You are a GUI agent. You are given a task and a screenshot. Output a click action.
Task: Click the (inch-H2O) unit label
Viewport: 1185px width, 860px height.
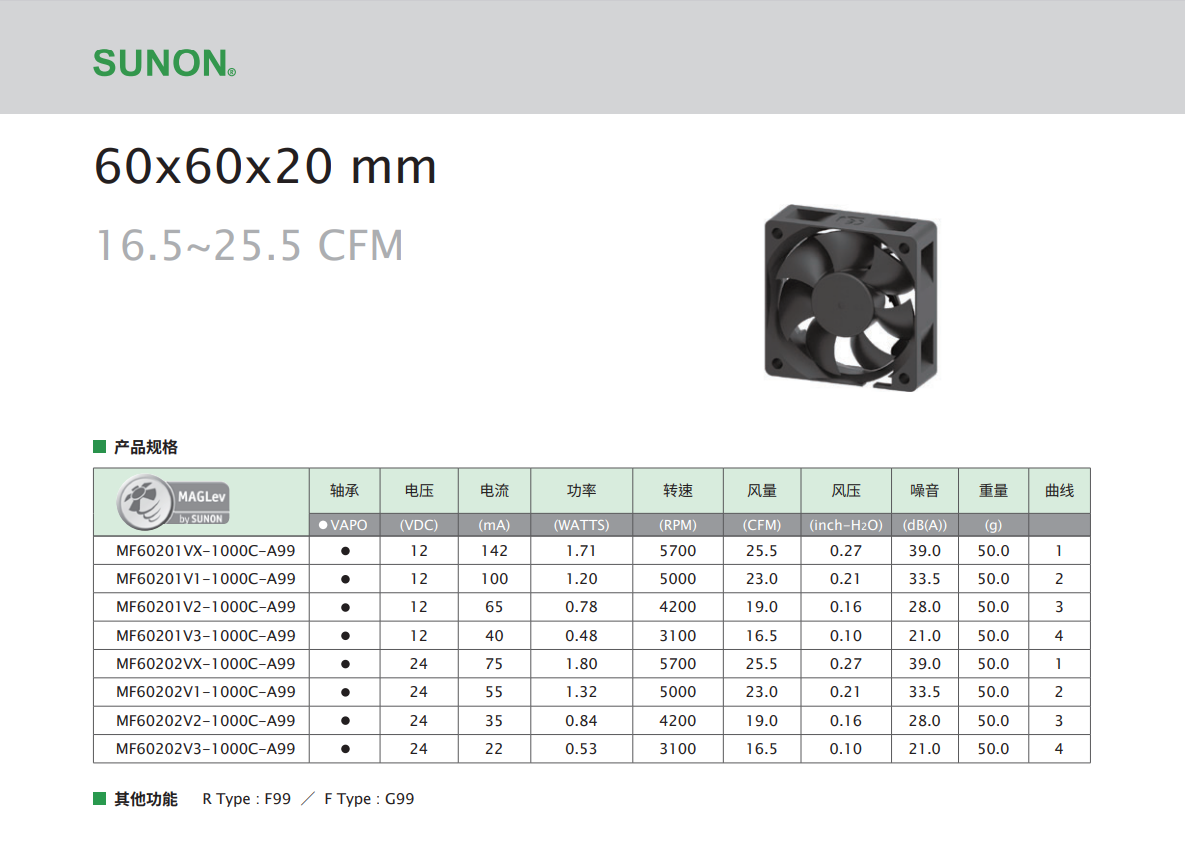[846, 524]
